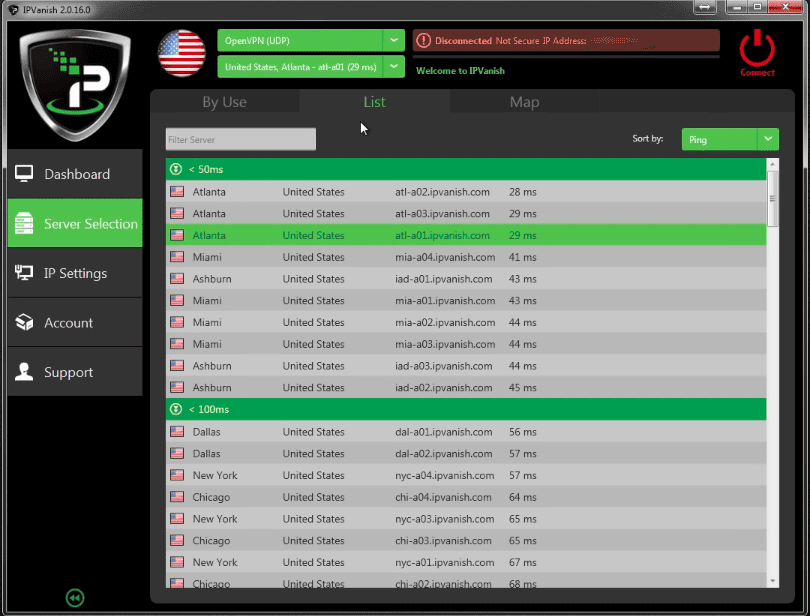Select server atl-a03.ipvanish.com

[466, 213]
